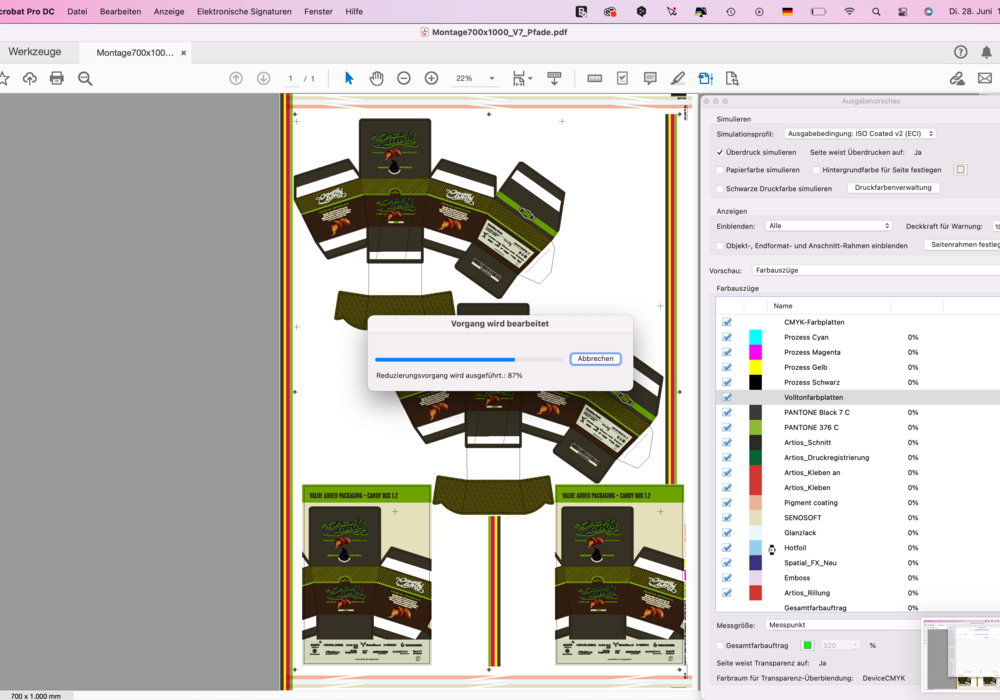Uncheck the Prozess Cyan plate

pos(727,337)
